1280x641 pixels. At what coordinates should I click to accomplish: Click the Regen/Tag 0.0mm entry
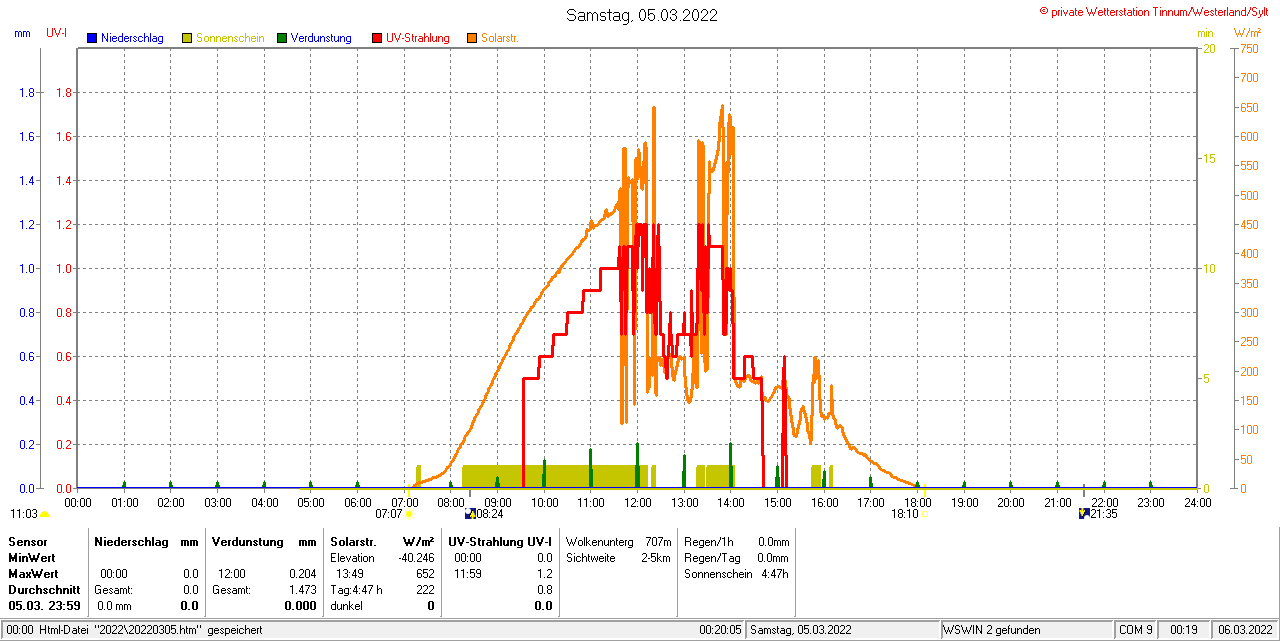[737, 557]
